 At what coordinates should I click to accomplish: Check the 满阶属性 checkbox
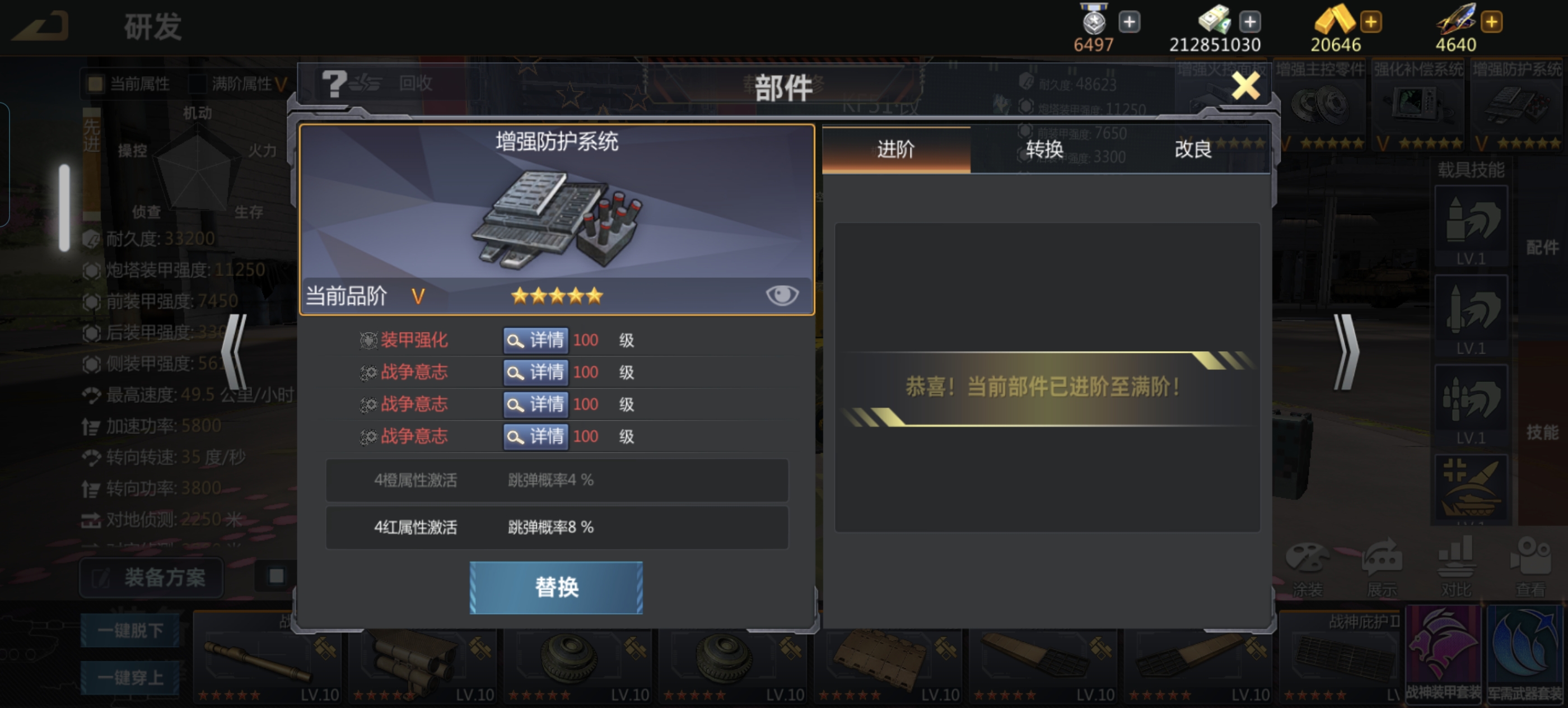(x=197, y=83)
